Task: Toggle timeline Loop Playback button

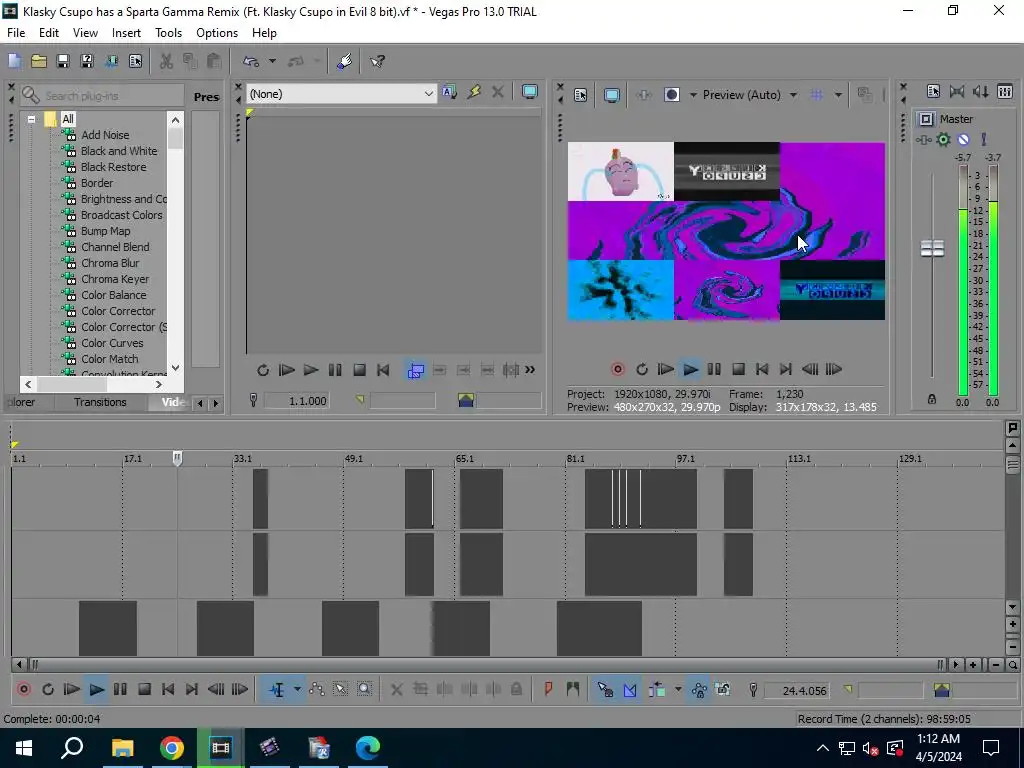Action: (48, 690)
